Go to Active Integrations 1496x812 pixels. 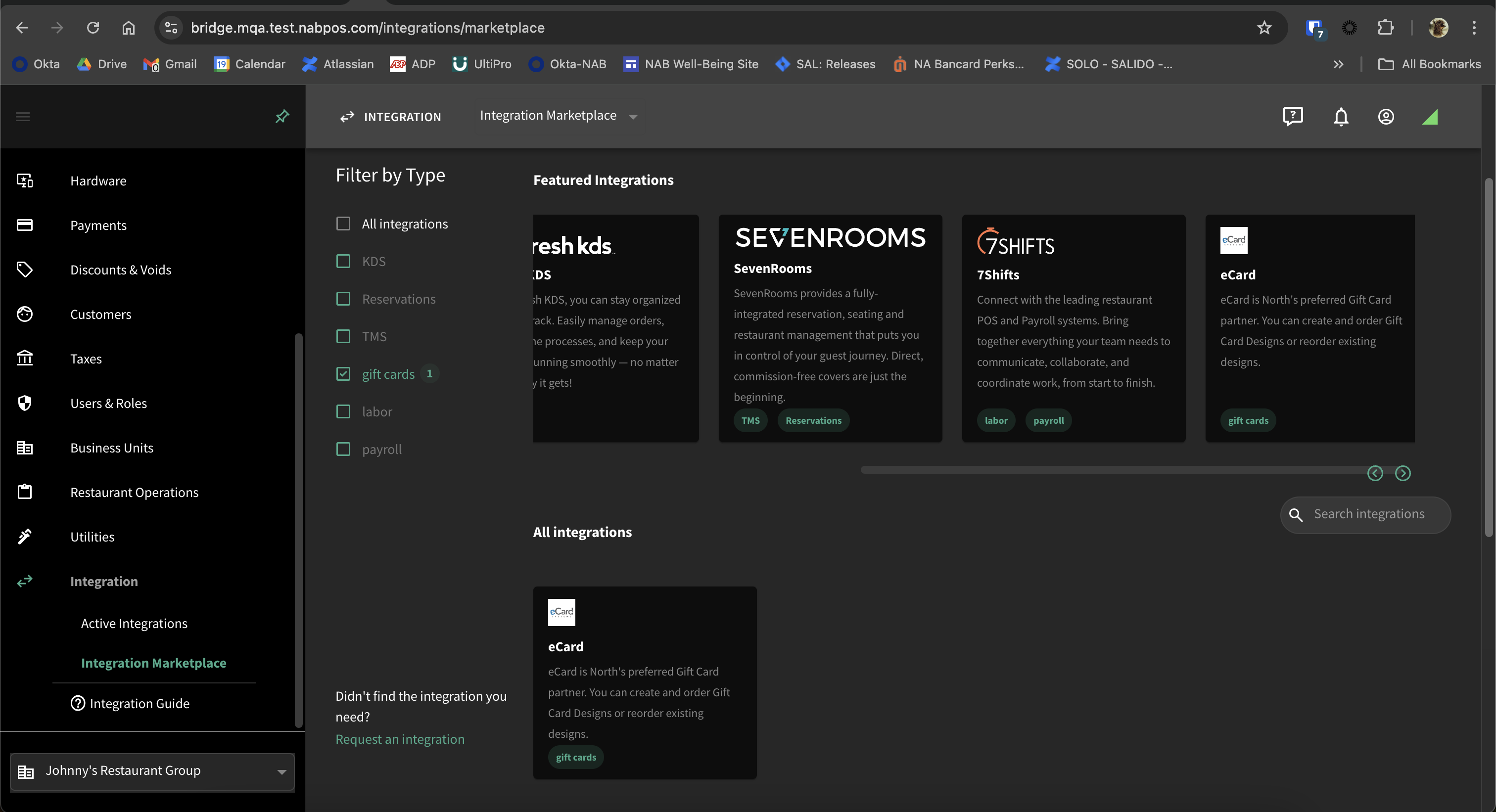pos(134,624)
